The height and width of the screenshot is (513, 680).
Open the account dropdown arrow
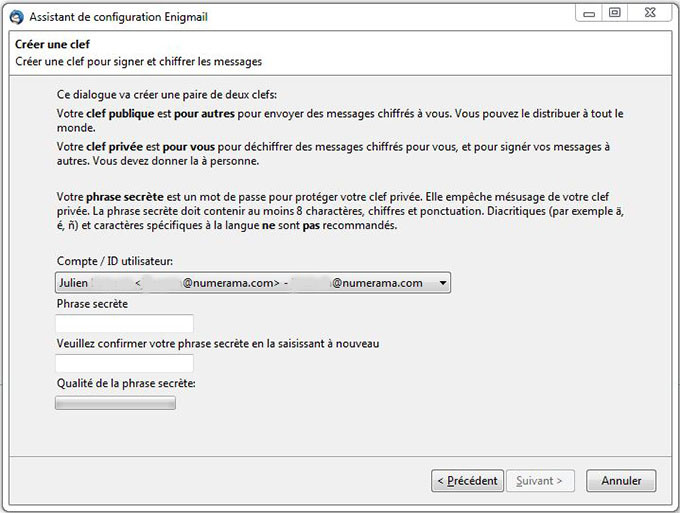tap(442, 283)
